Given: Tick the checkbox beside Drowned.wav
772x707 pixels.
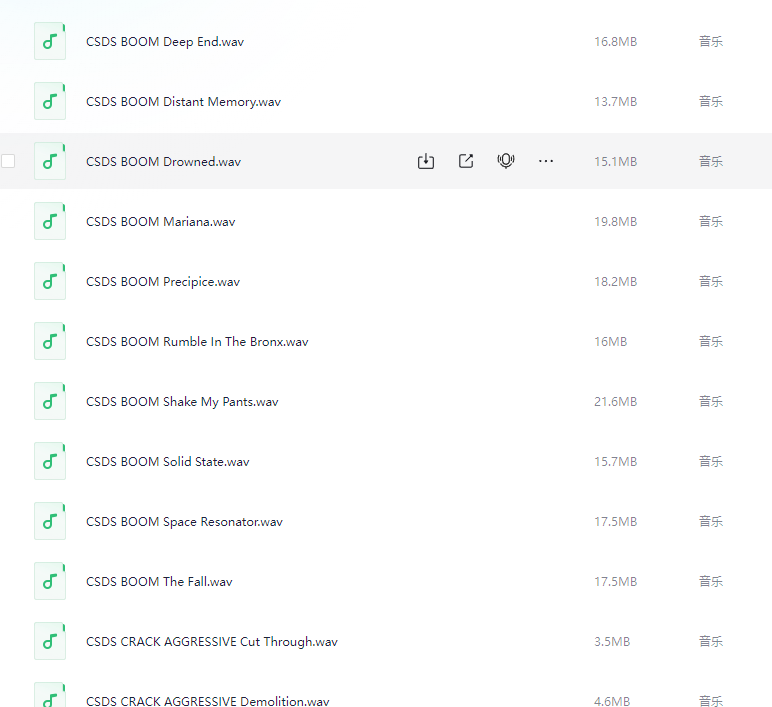Looking at the screenshot, I should tap(9, 161).
